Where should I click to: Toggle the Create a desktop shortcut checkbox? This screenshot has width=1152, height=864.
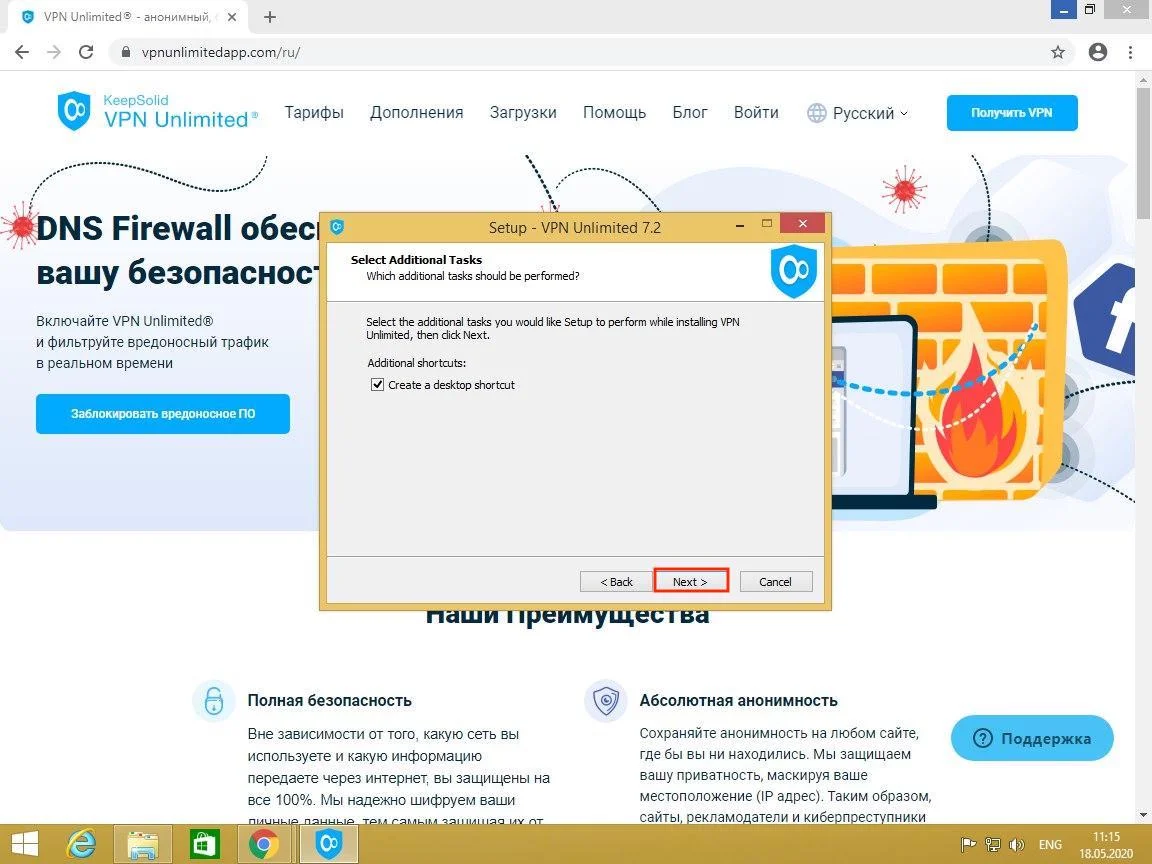click(377, 385)
